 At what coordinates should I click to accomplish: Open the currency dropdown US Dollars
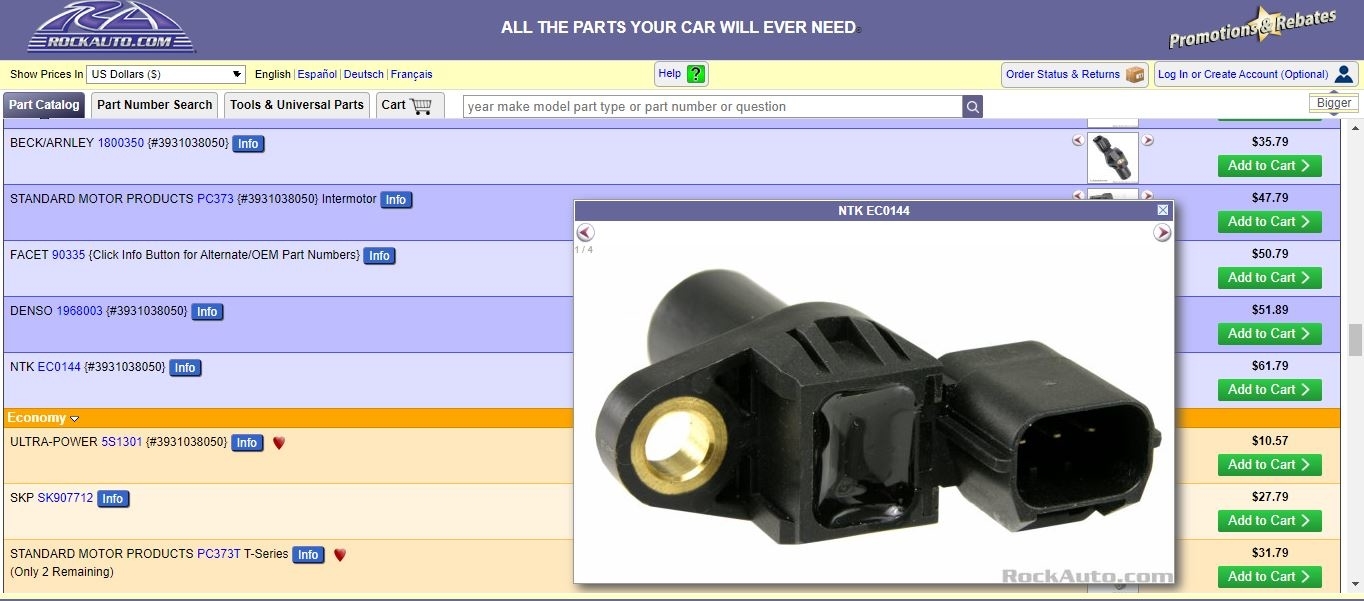166,74
